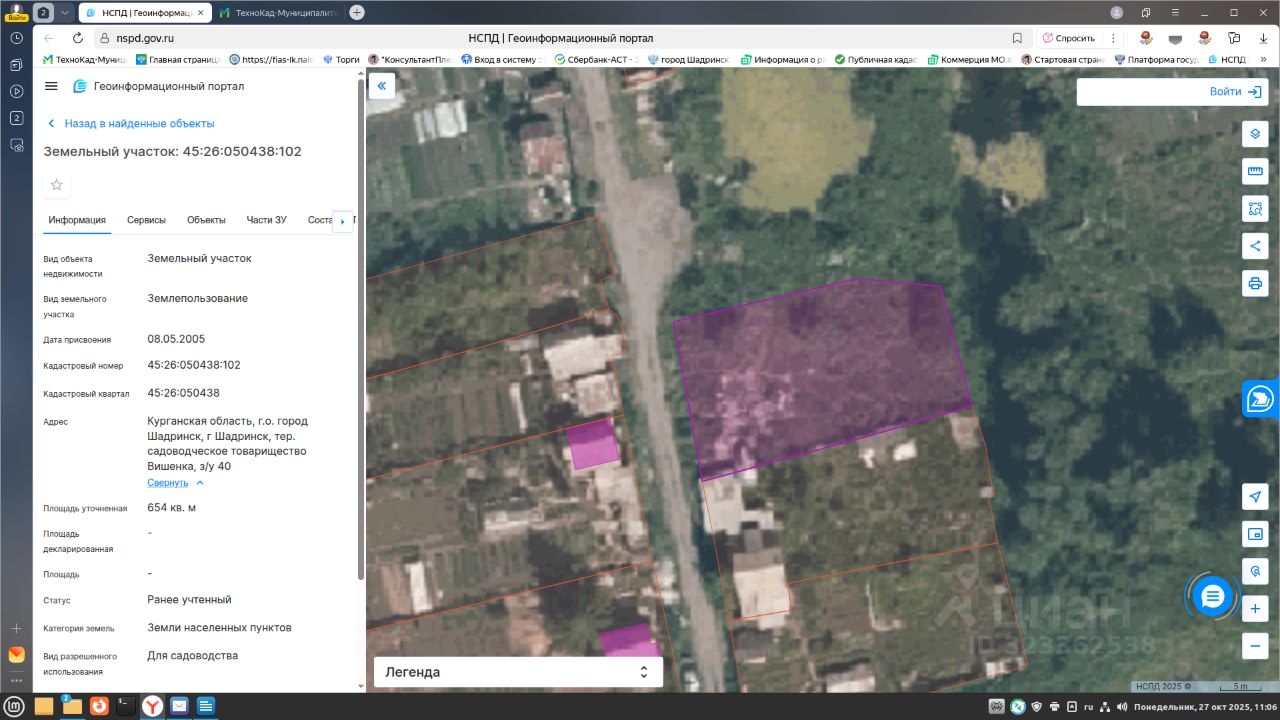1280x720 pixels.
Task: Open the hamburger main menu
Action: tap(51, 86)
